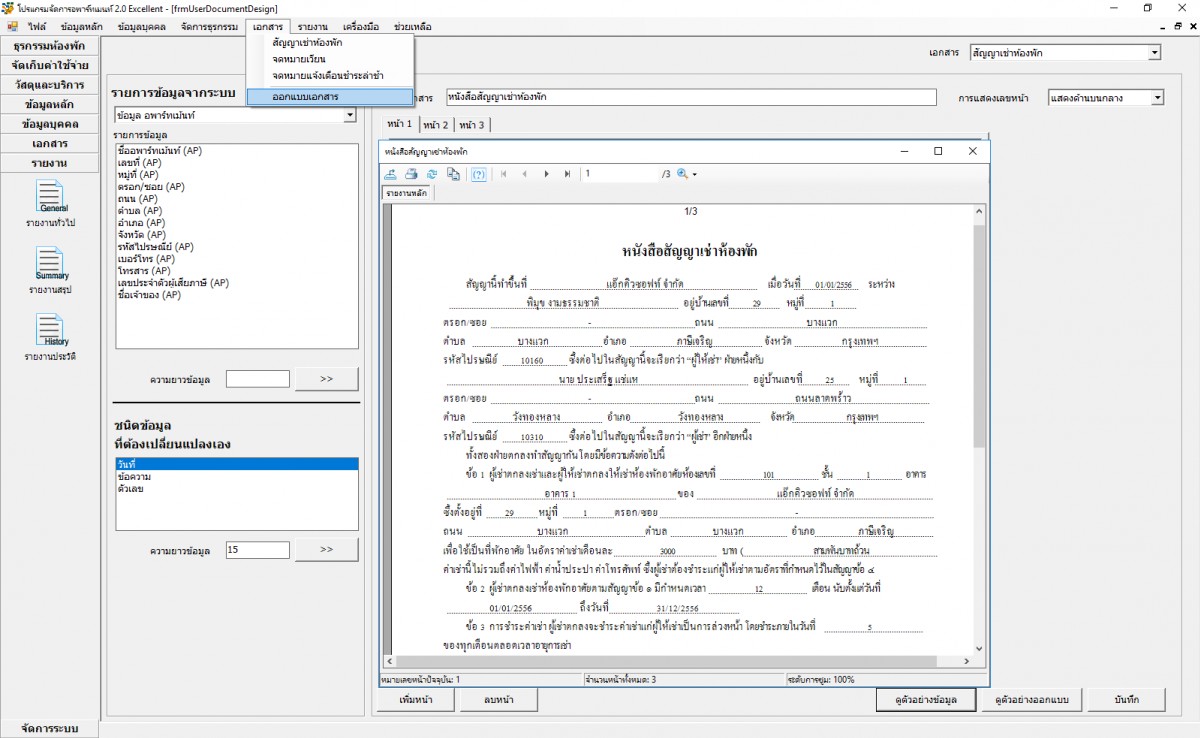
Task: Click the copy pages icon in preview toolbar
Action: tap(453, 174)
